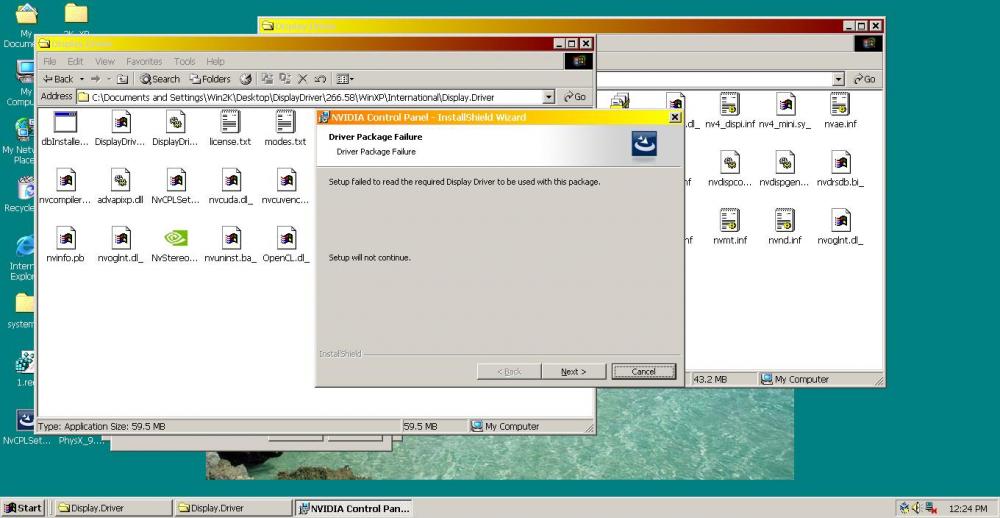1000x518 pixels.
Task: Select the NvCPLSet... desktop shortcut
Action: click(26, 426)
